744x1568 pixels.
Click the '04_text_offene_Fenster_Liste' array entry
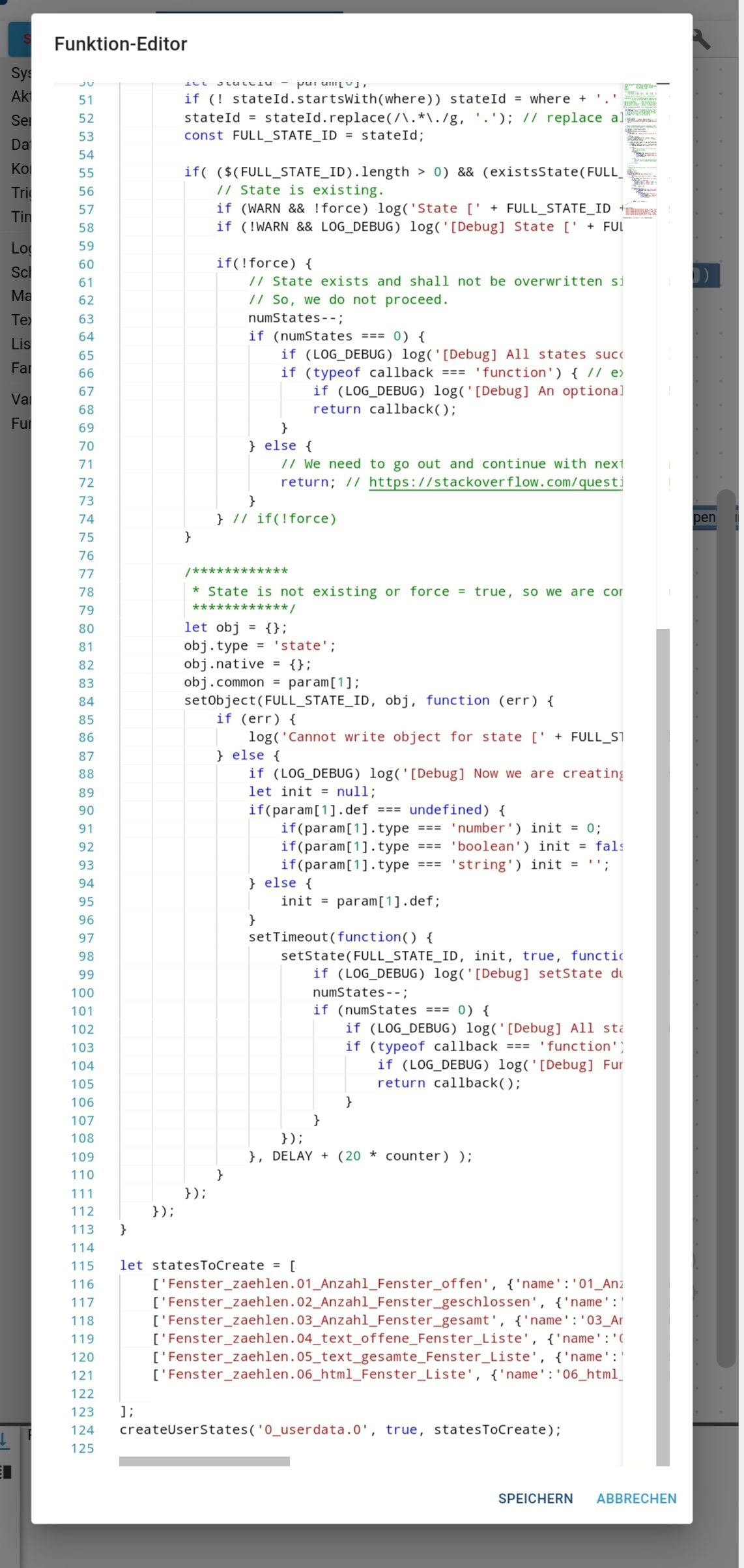point(388,1339)
